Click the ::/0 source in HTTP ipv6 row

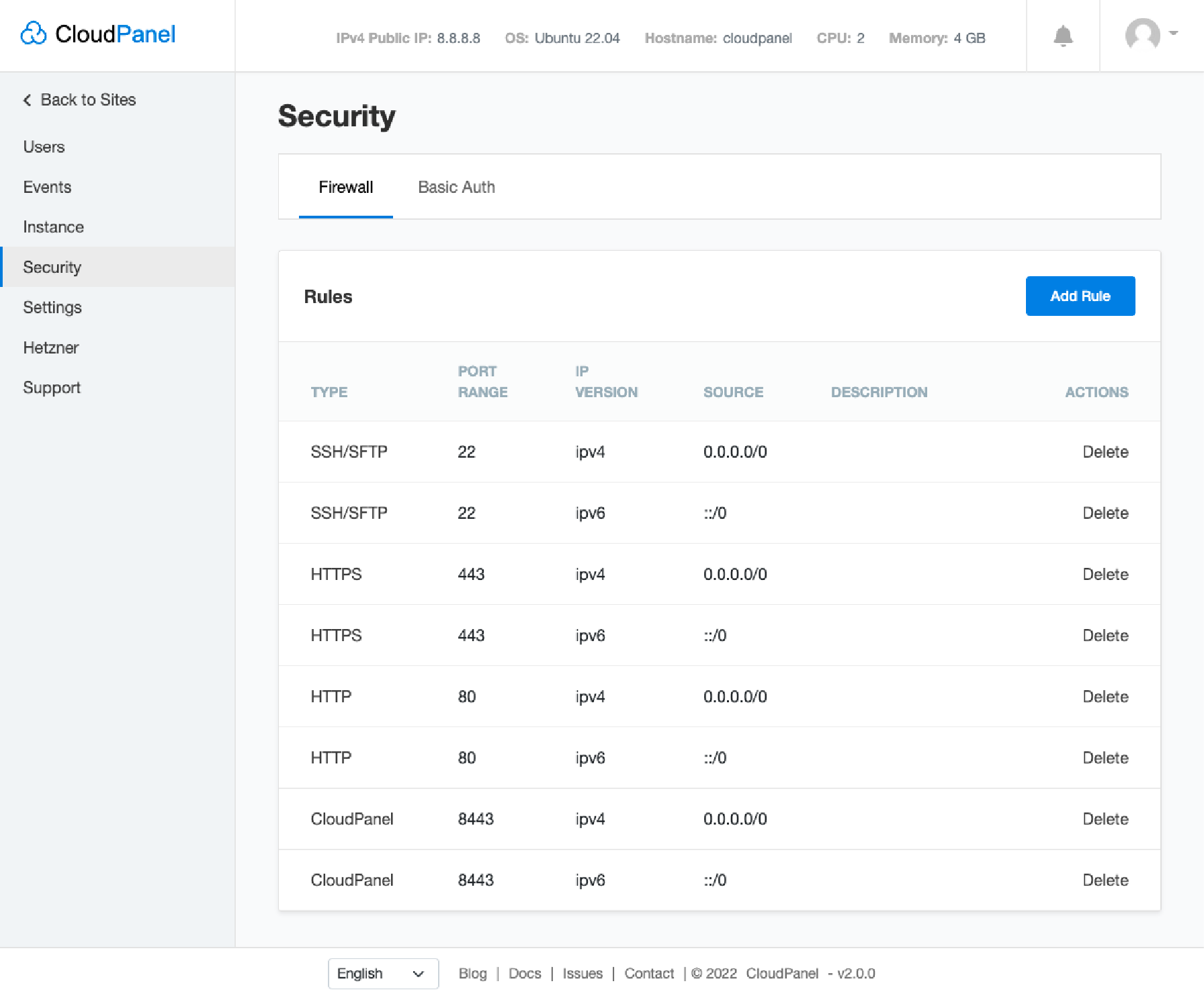pyautogui.click(x=715, y=757)
